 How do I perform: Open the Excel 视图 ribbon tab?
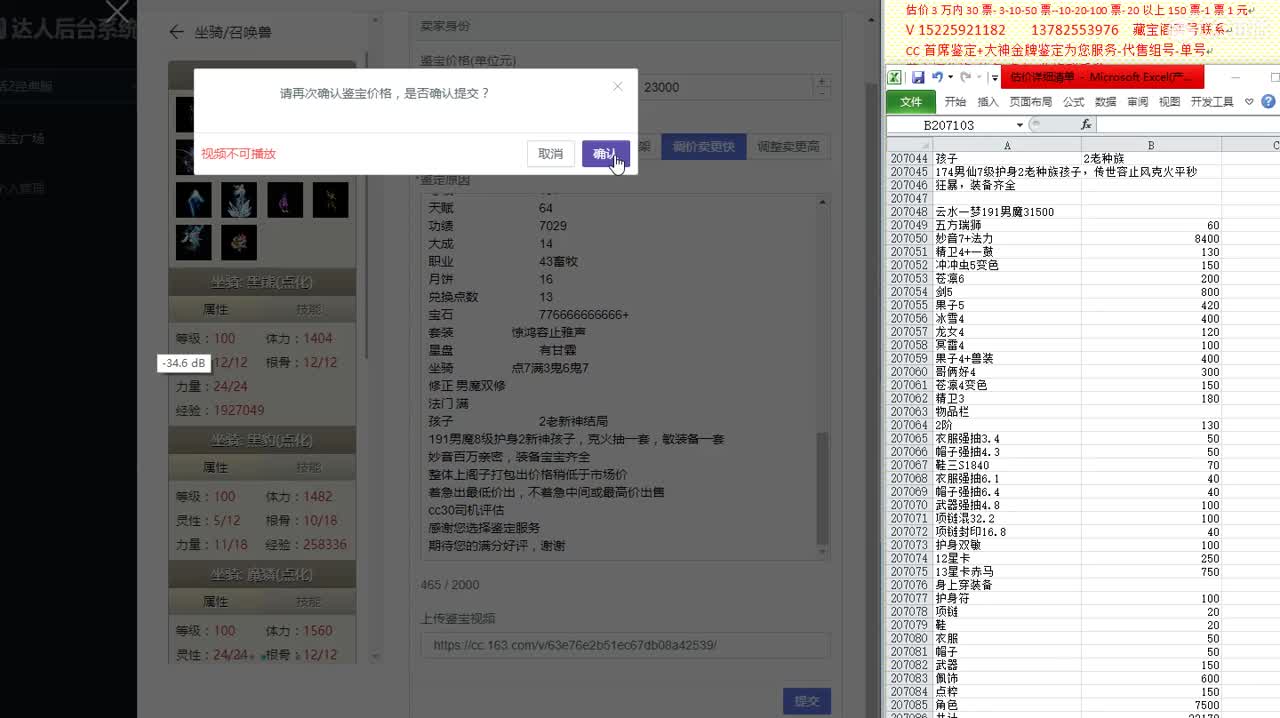pyautogui.click(x=1169, y=102)
